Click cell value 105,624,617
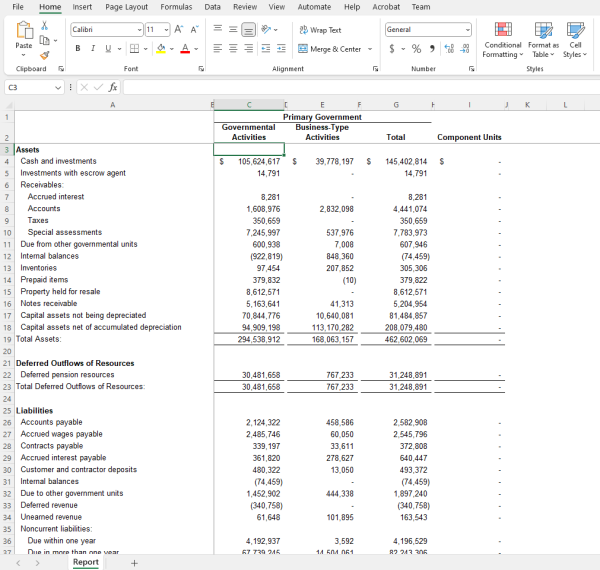This screenshot has height=570, width=600. (259, 162)
